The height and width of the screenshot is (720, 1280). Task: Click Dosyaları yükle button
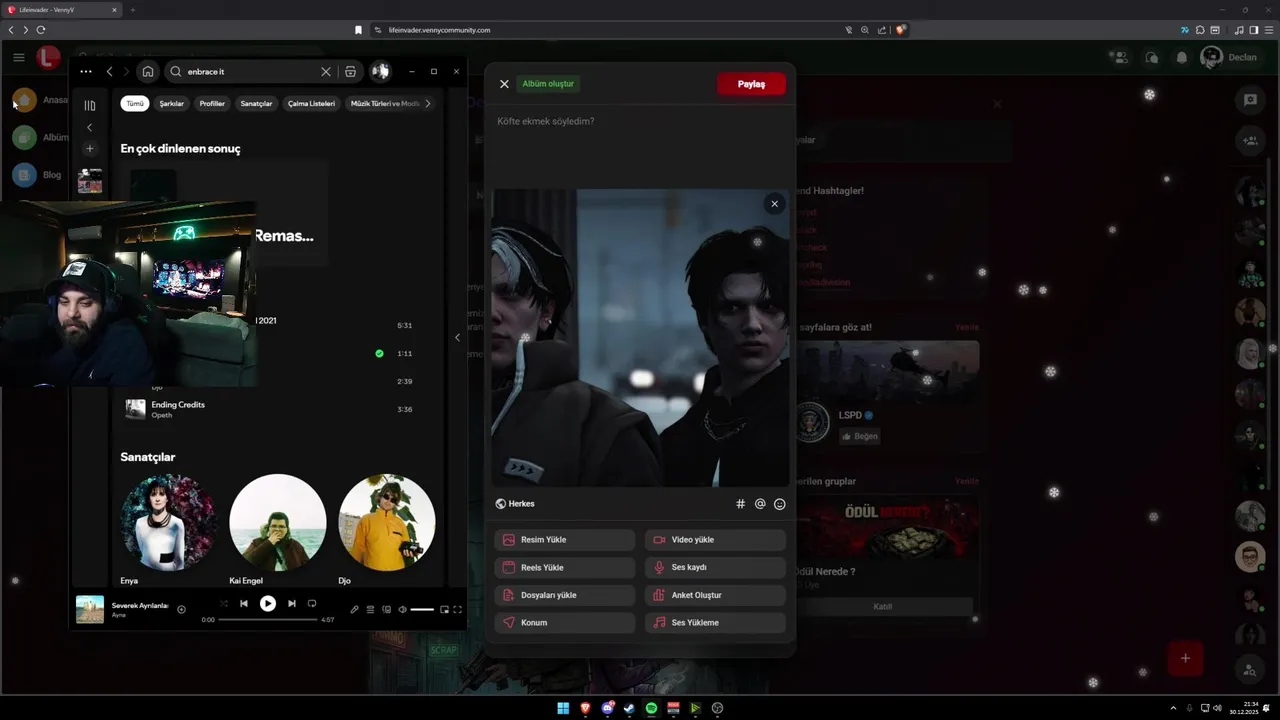click(564, 595)
